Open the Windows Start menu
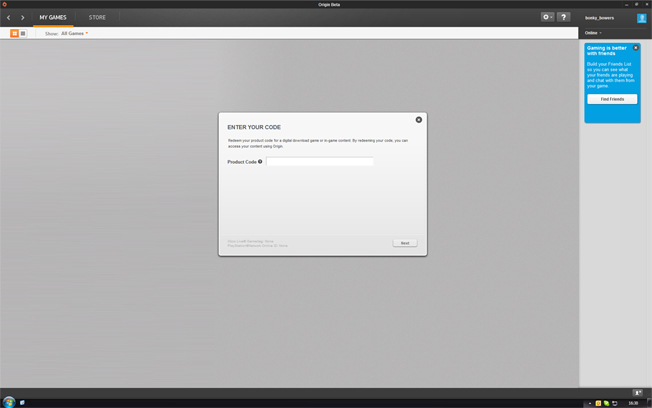Image resolution: width=652 pixels, height=408 pixels. point(9,402)
